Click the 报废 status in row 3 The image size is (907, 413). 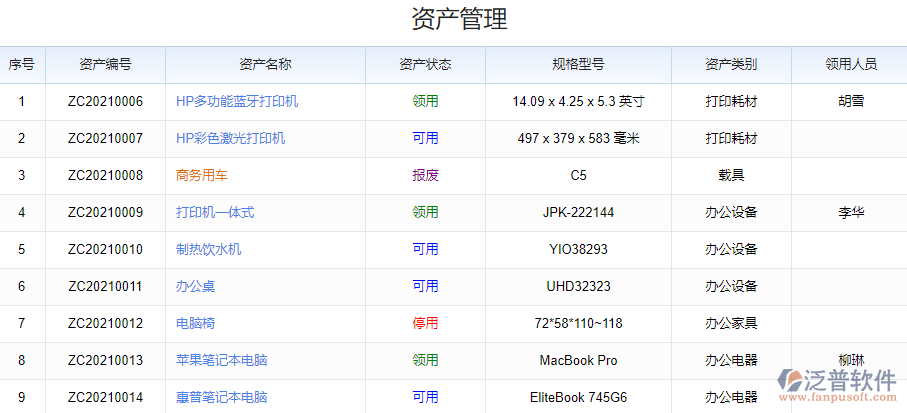[x=425, y=175]
